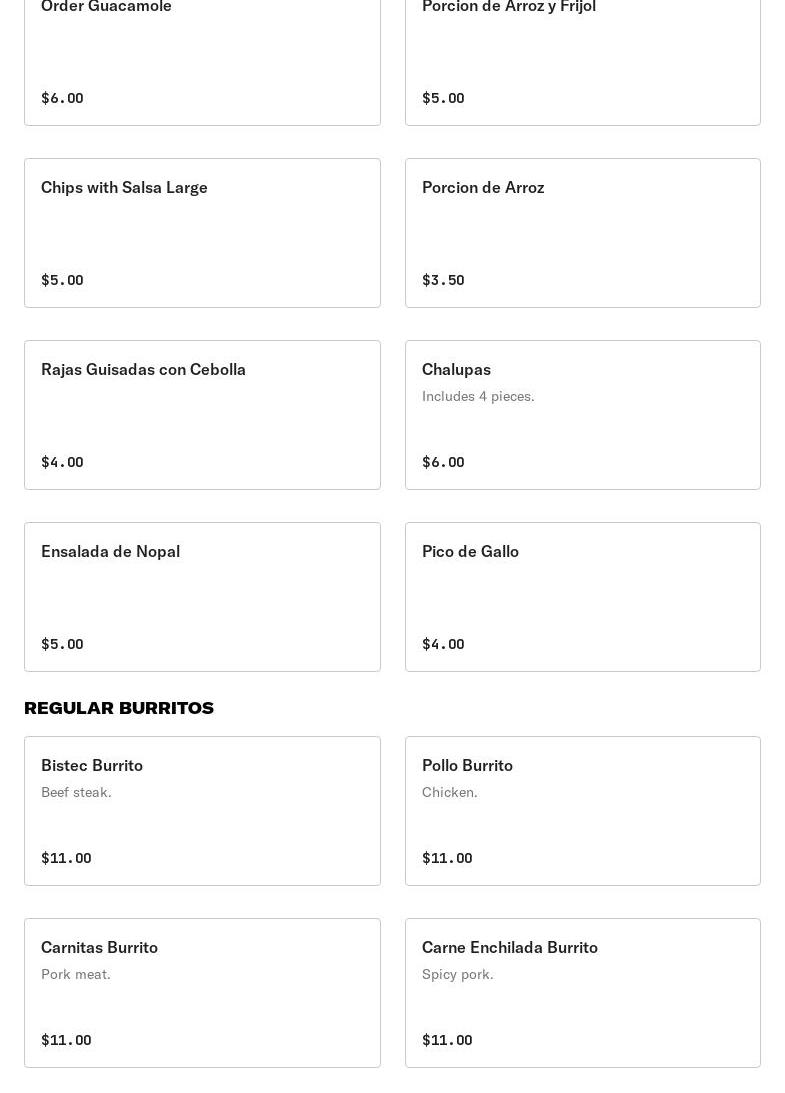
Task: Click the "Pork meat." description text
Action: click(76, 974)
